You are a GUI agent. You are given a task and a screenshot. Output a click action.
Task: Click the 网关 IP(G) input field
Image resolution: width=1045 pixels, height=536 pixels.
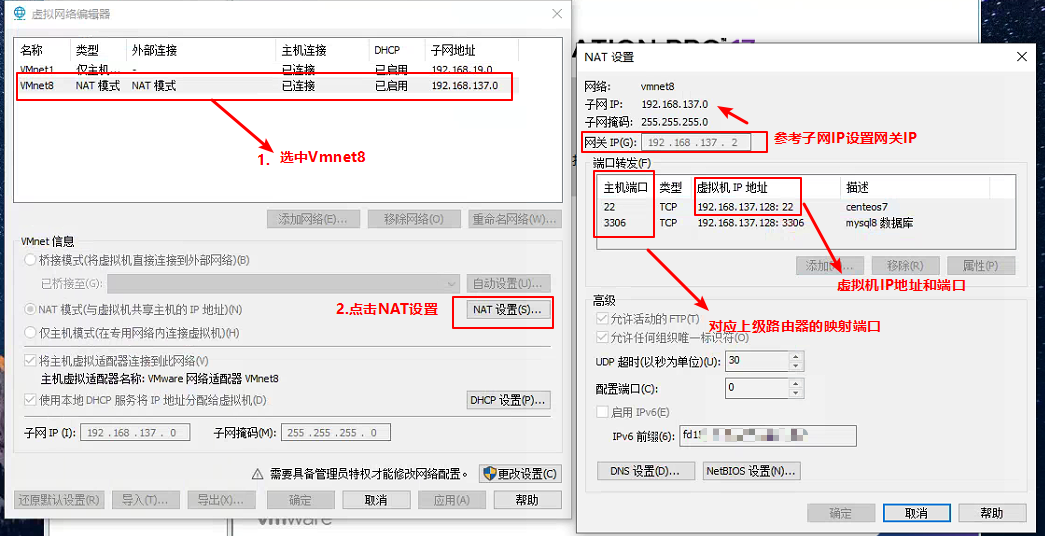695,143
